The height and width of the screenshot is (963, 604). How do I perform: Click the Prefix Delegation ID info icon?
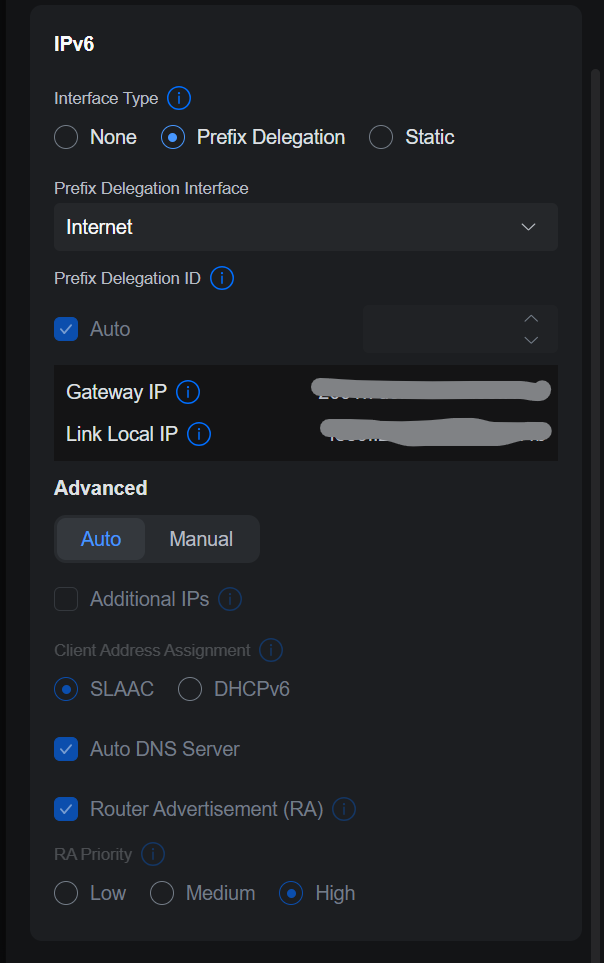coord(222,278)
